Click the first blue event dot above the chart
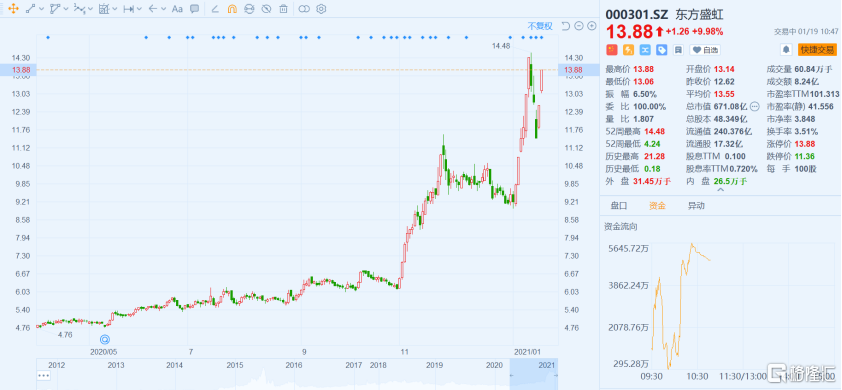The height and width of the screenshot is (390, 842). click(x=48, y=37)
